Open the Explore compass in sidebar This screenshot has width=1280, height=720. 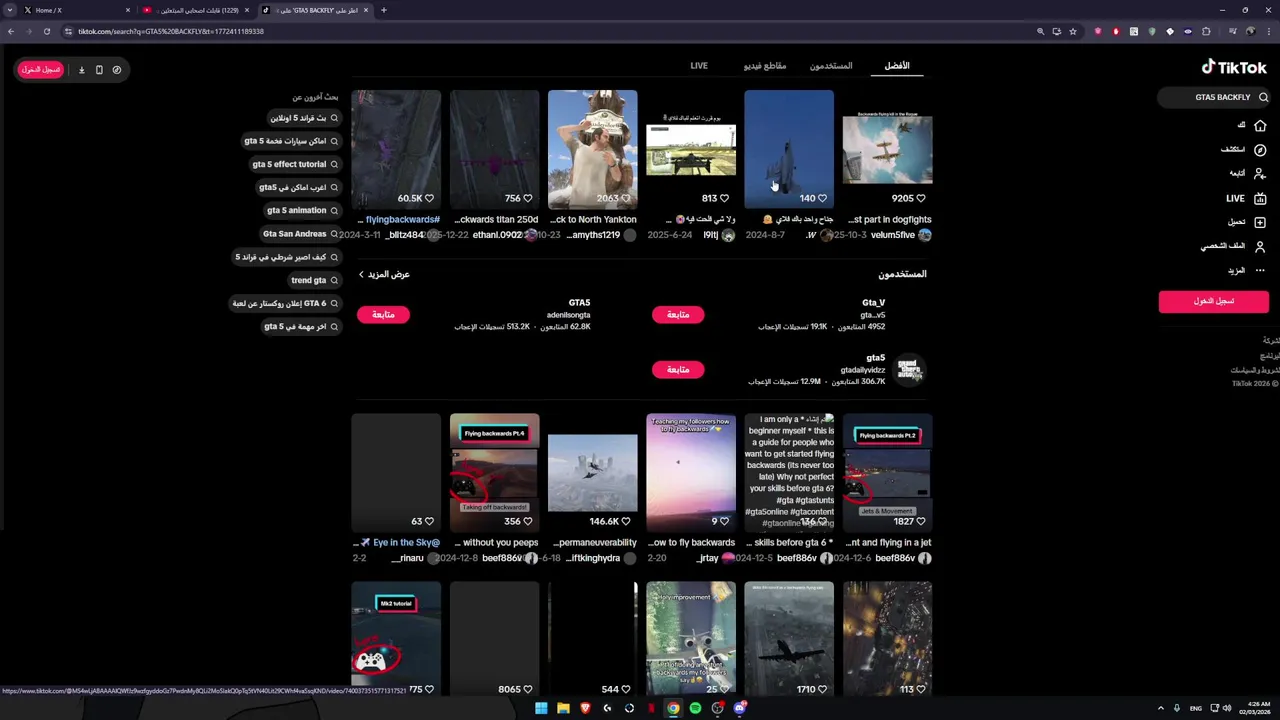1260,150
